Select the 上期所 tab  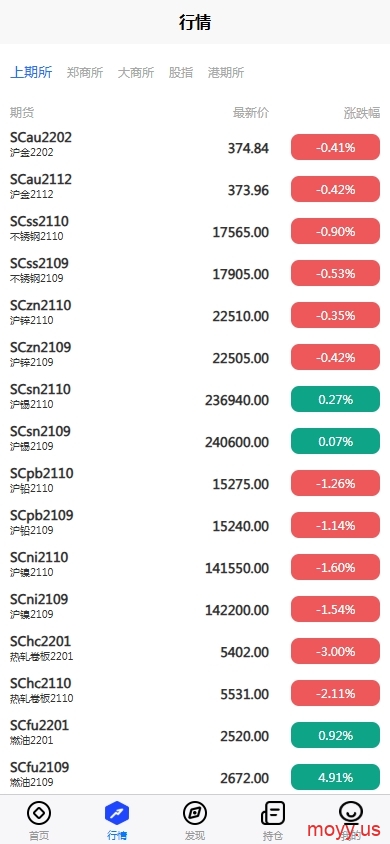click(31, 73)
